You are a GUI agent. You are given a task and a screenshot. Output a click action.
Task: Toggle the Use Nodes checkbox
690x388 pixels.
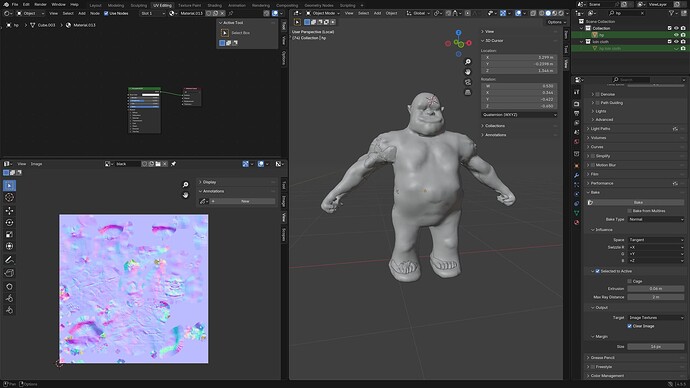106,13
